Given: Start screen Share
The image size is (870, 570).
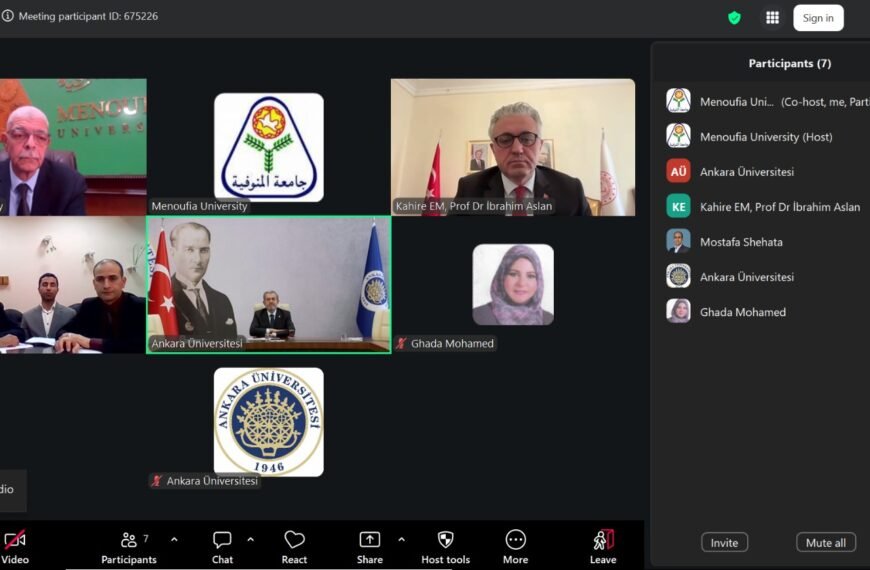Looking at the screenshot, I should (x=370, y=547).
